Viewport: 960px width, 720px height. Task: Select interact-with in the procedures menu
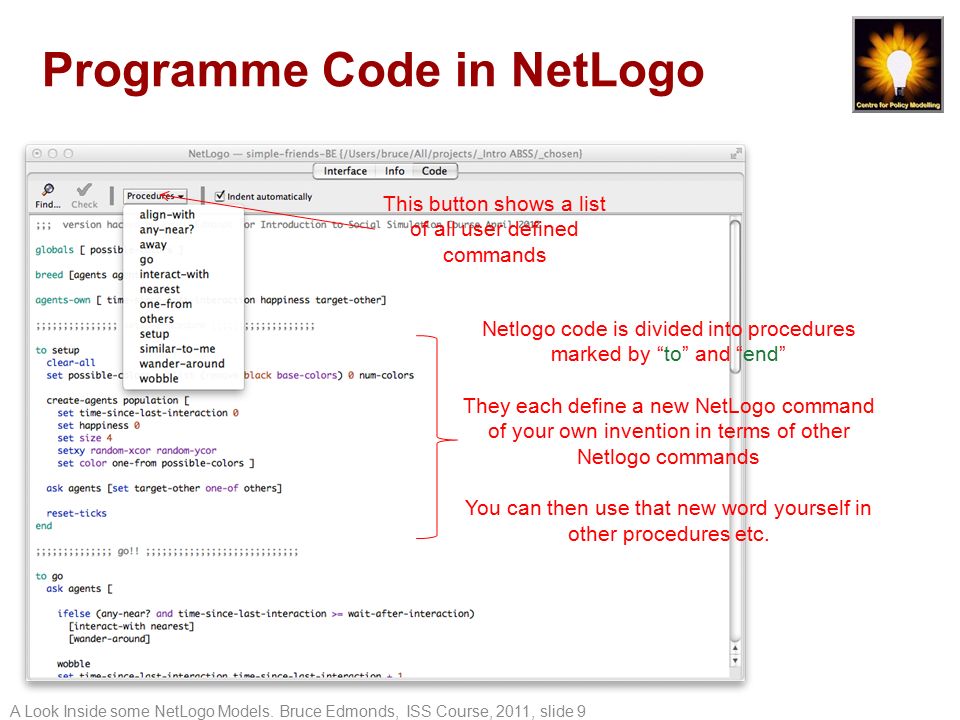click(174, 274)
